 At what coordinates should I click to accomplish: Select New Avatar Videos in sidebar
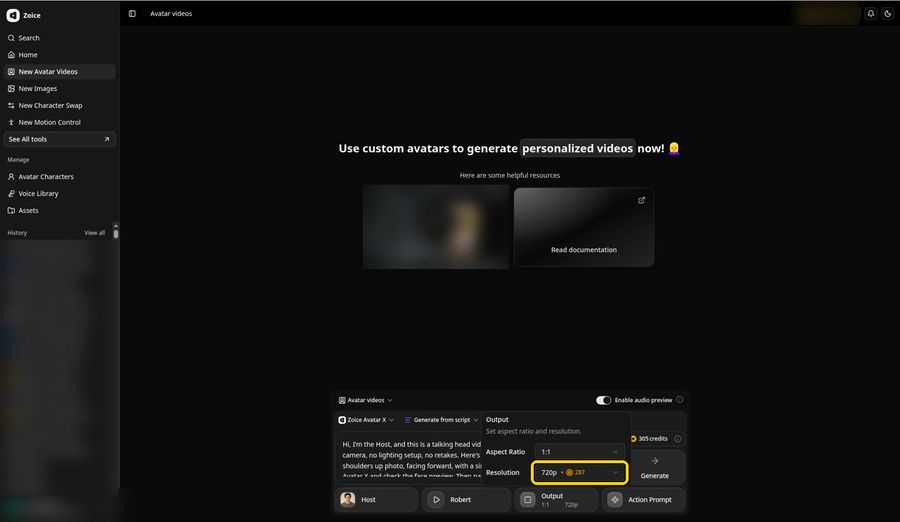click(60, 72)
